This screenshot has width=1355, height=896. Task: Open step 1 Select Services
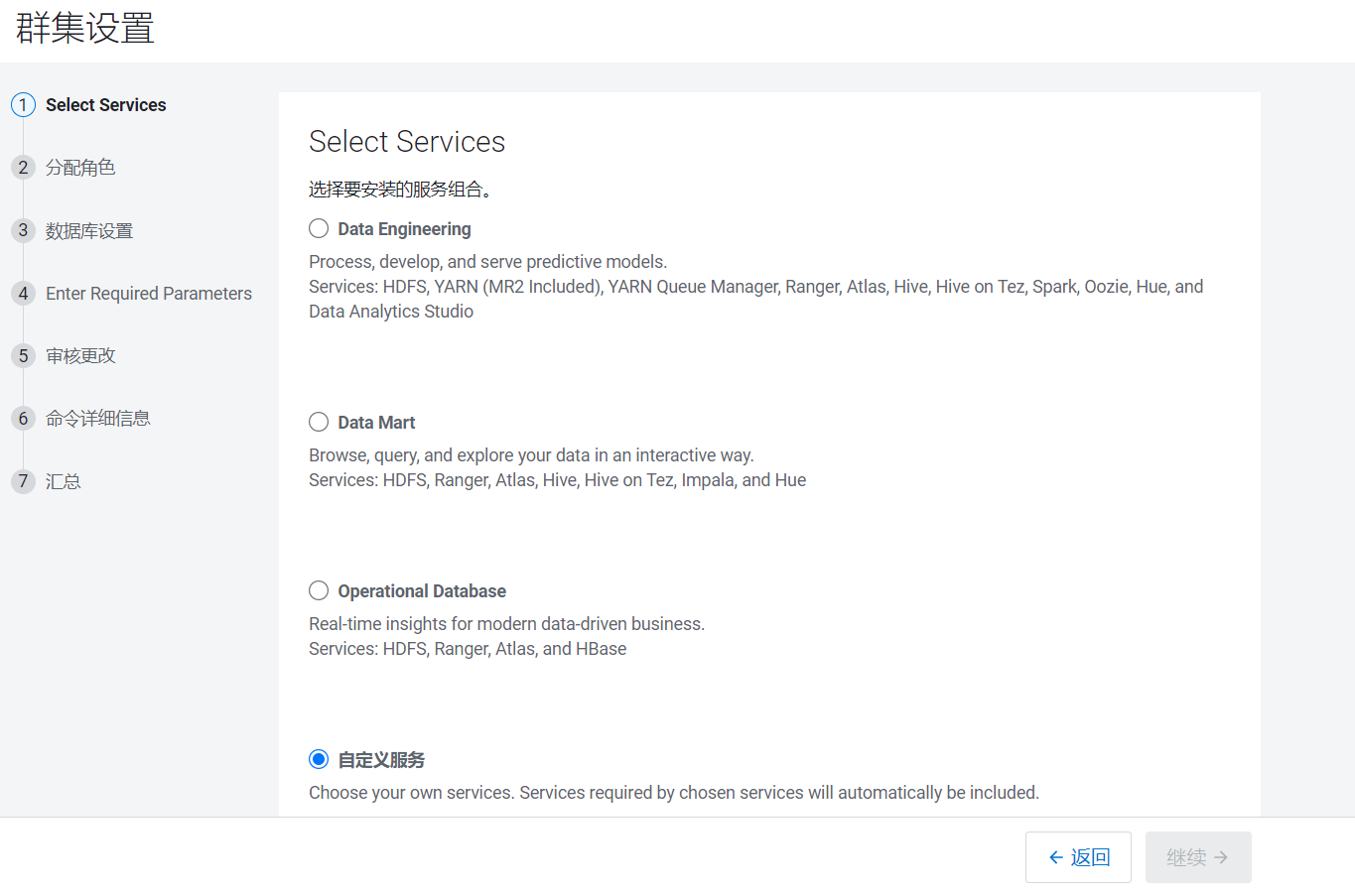point(106,105)
